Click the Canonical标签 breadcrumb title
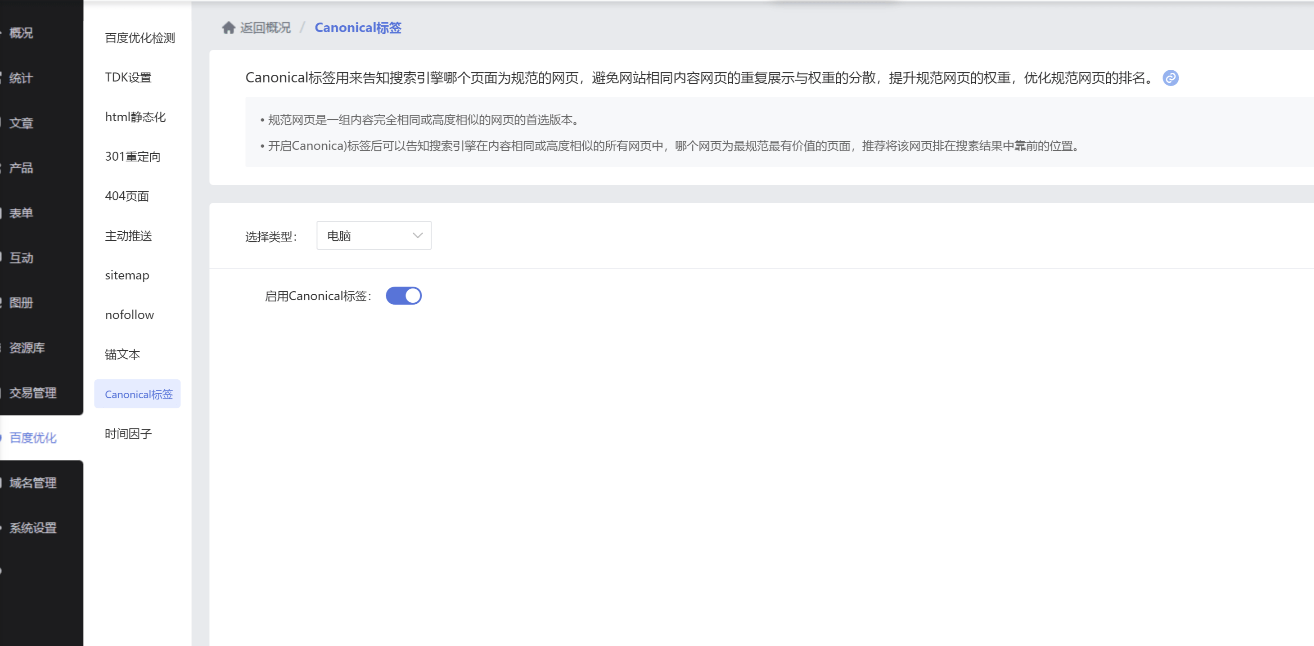The image size is (1314, 646). pos(358,28)
